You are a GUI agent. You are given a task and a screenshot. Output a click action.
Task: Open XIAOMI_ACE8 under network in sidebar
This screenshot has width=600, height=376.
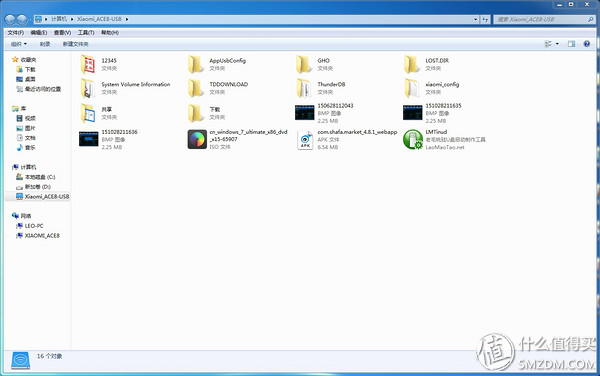pos(38,236)
